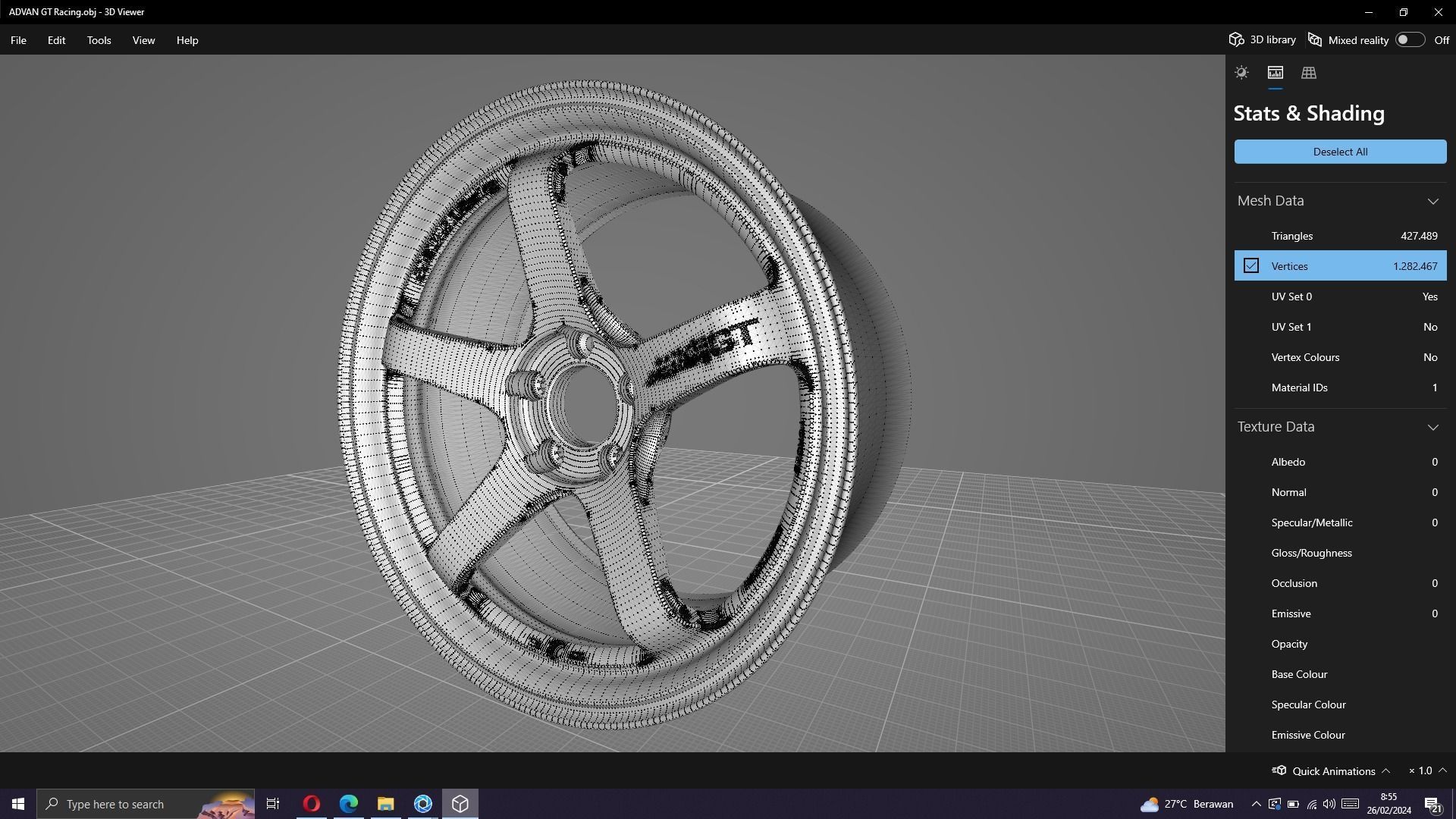
Task: Click the Quick Animations icon
Action: pos(1279,770)
